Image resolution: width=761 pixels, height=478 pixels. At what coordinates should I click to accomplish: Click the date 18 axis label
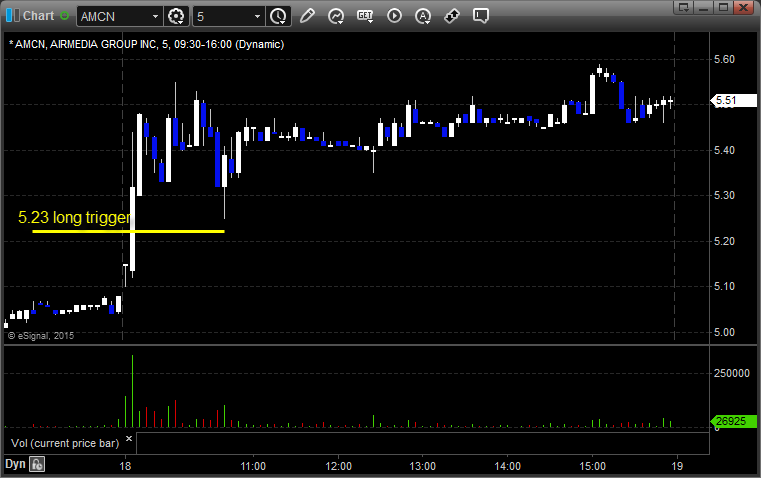coord(125,466)
